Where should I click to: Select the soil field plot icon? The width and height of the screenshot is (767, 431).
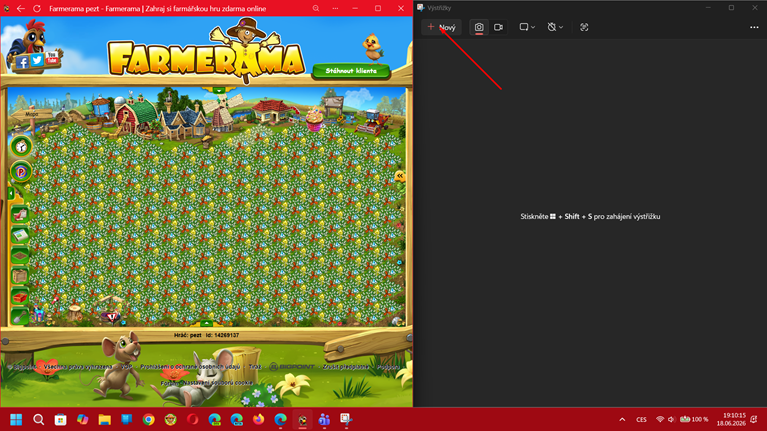click(20, 256)
